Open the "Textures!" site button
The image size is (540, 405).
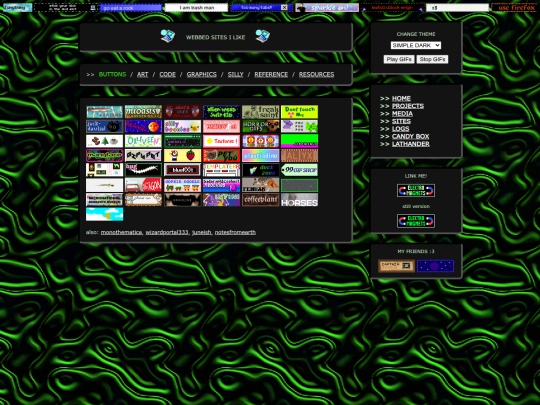tap(221, 141)
